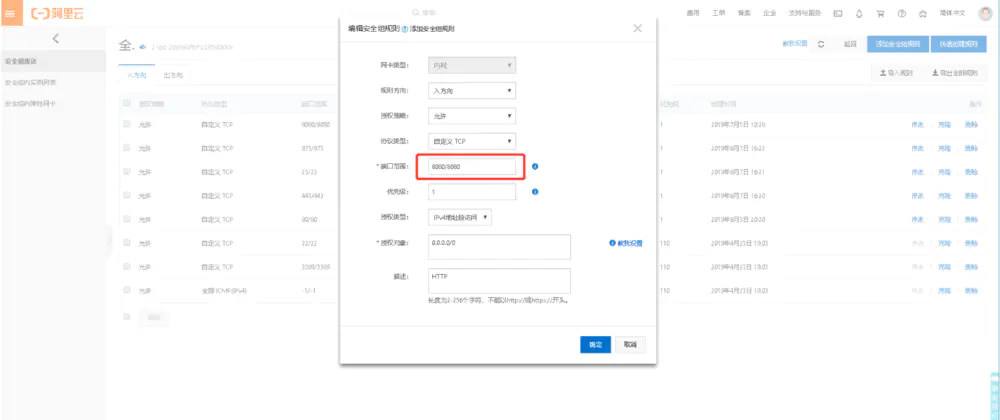This screenshot has width=1000, height=420.
Task: Click 克隆 for the 873/873 rule
Action: coord(944,148)
